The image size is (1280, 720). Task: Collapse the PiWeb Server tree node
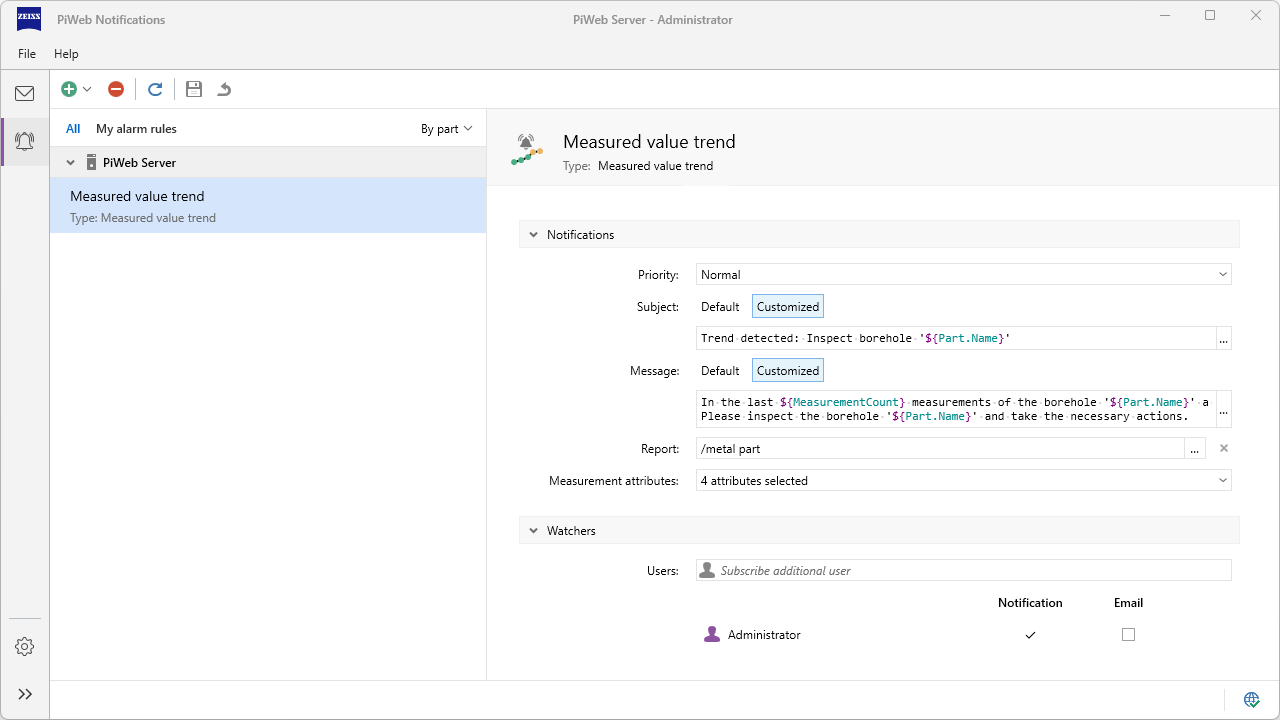70,161
